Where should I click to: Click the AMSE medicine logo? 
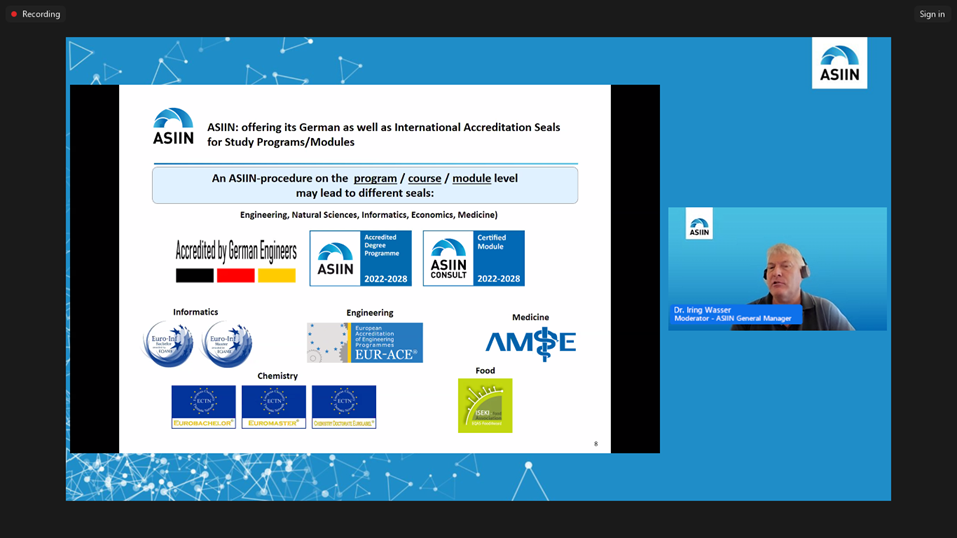(530, 343)
